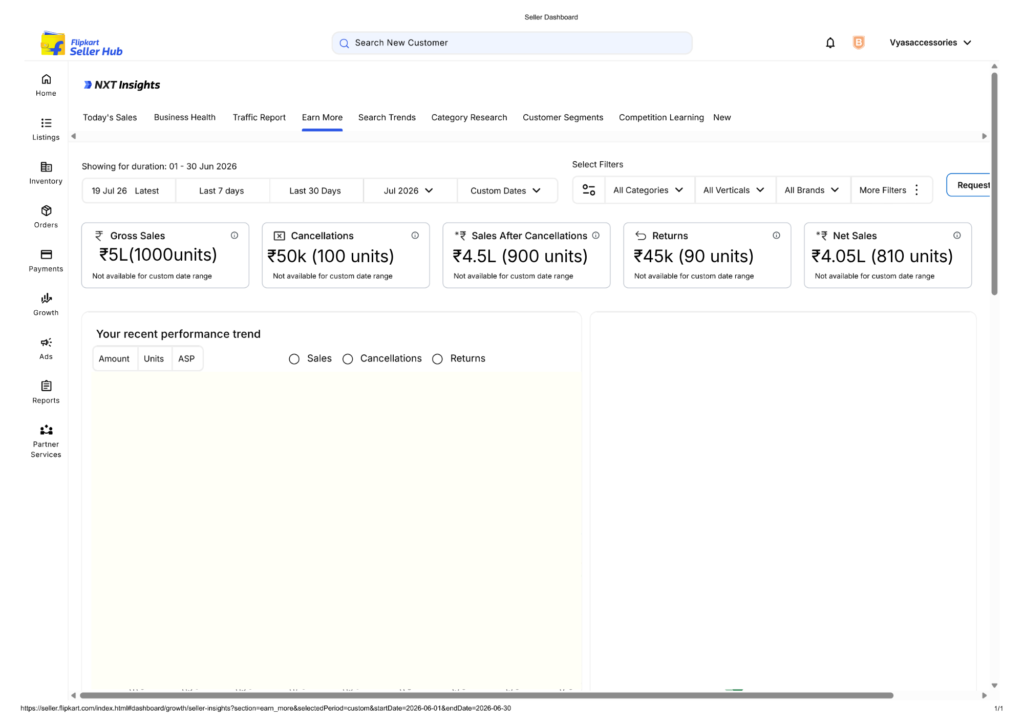Click the Sales After Cancellations info icon
This screenshot has height=724, width=1024.
(x=596, y=236)
